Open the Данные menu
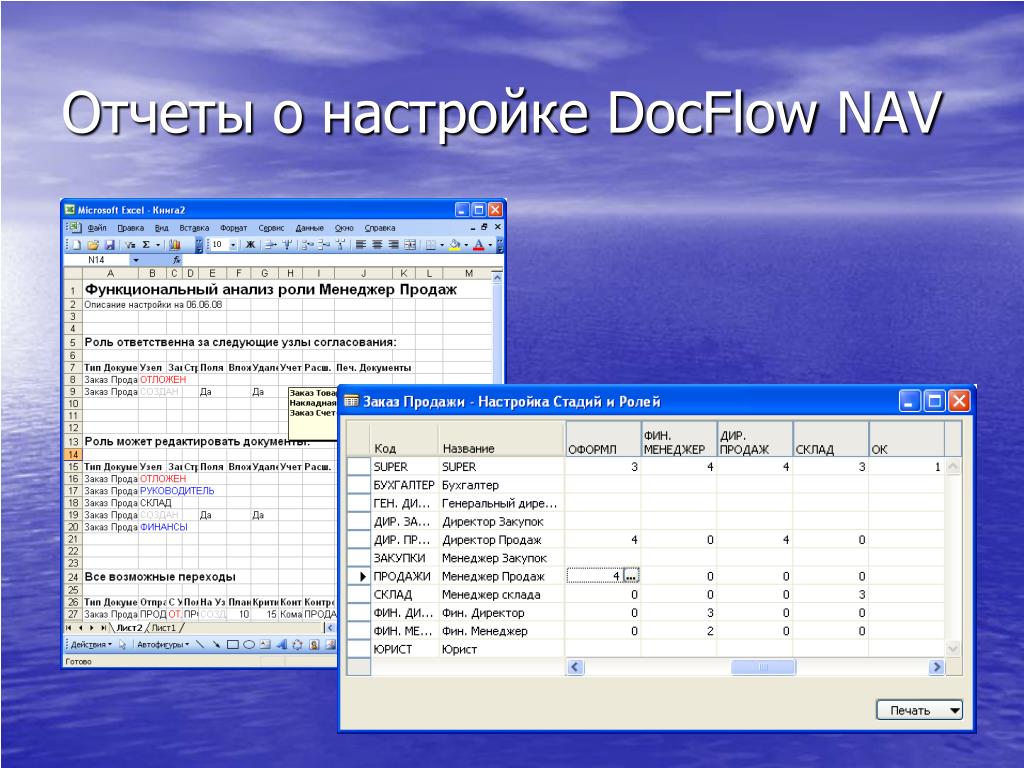 pyautogui.click(x=310, y=228)
